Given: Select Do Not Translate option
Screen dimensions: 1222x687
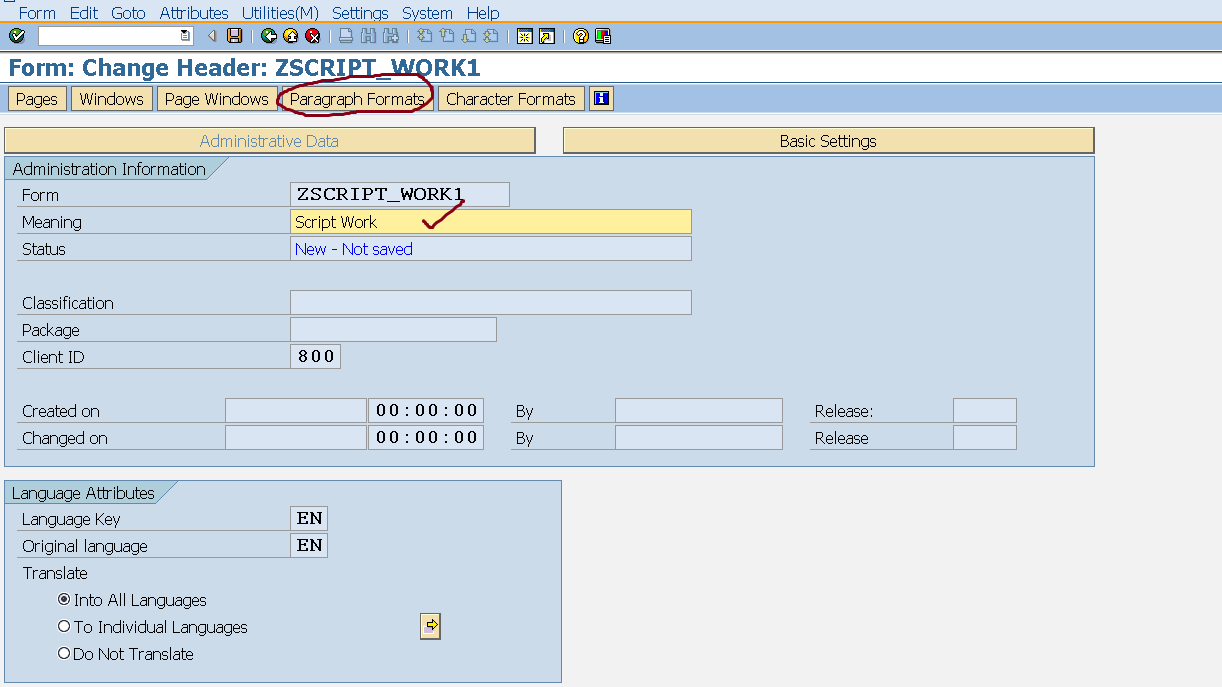Looking at the screenshot, I should click(x=63, y=654).
